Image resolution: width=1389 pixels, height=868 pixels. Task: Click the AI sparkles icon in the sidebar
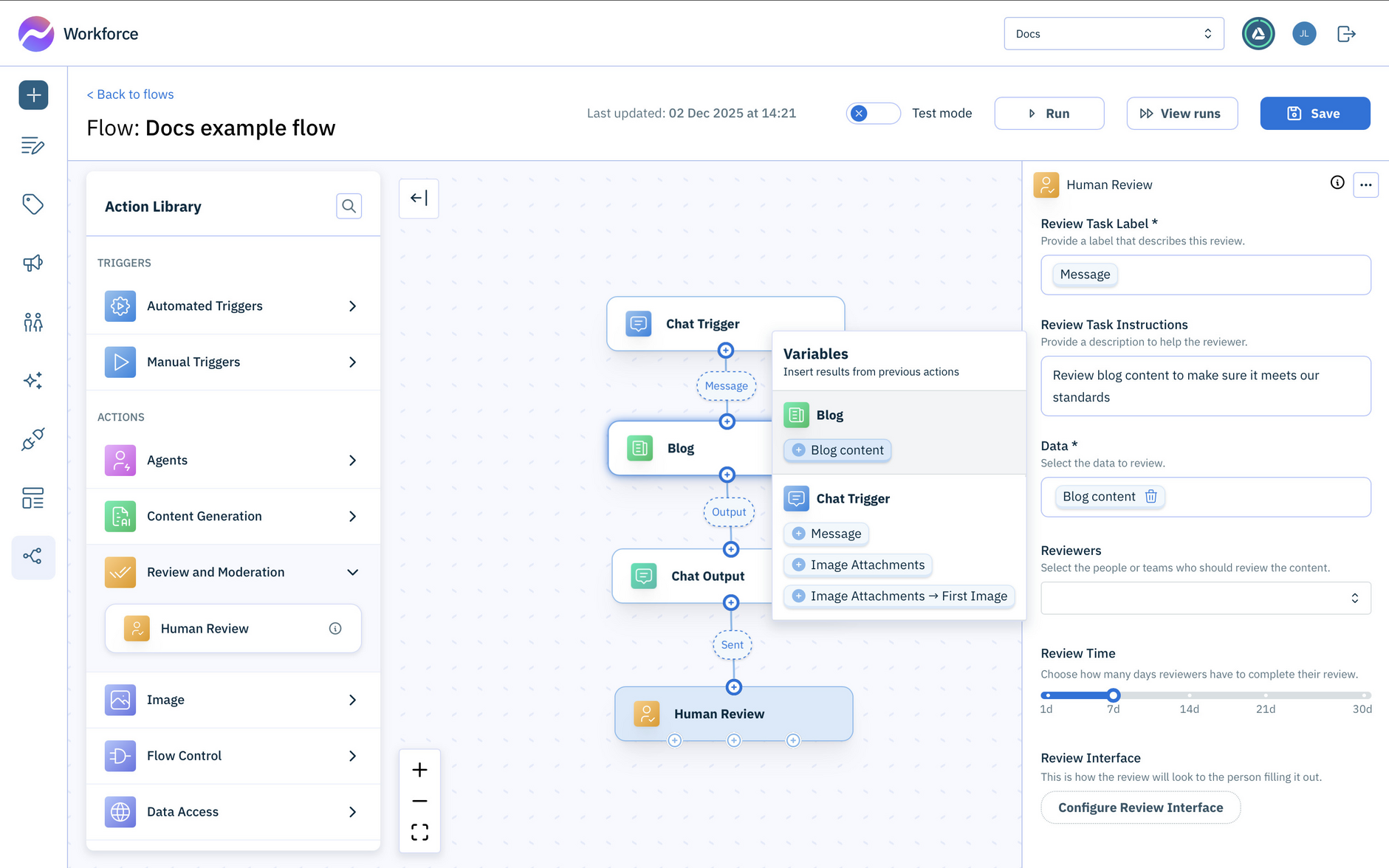tap(33, 380)
